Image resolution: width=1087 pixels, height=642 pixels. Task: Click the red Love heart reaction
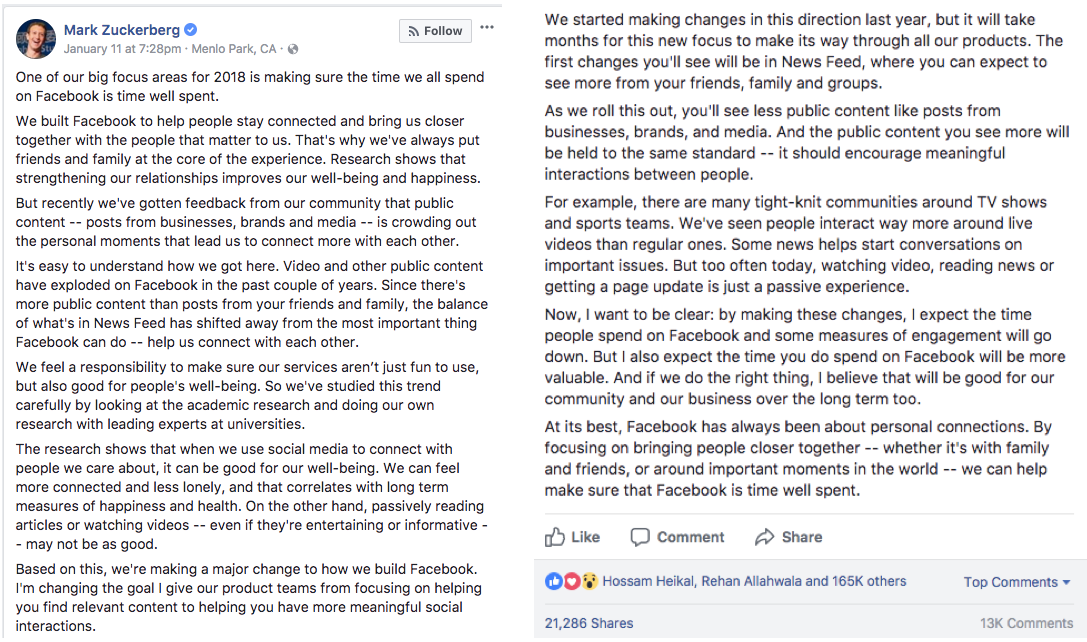(x=572, y=581)
